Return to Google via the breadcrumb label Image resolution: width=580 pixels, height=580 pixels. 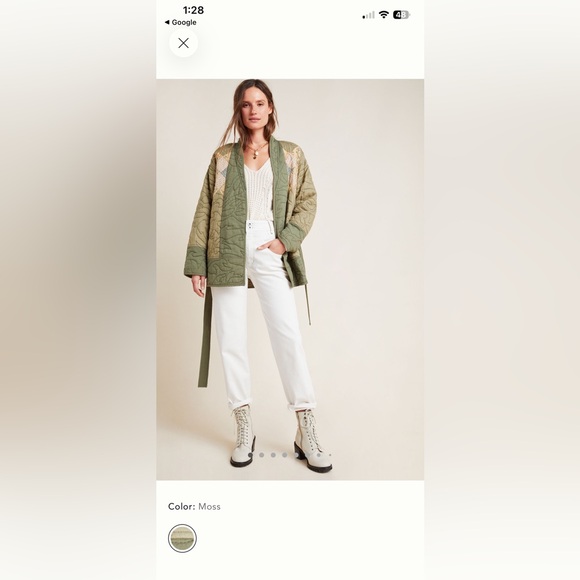pos(184,22)
